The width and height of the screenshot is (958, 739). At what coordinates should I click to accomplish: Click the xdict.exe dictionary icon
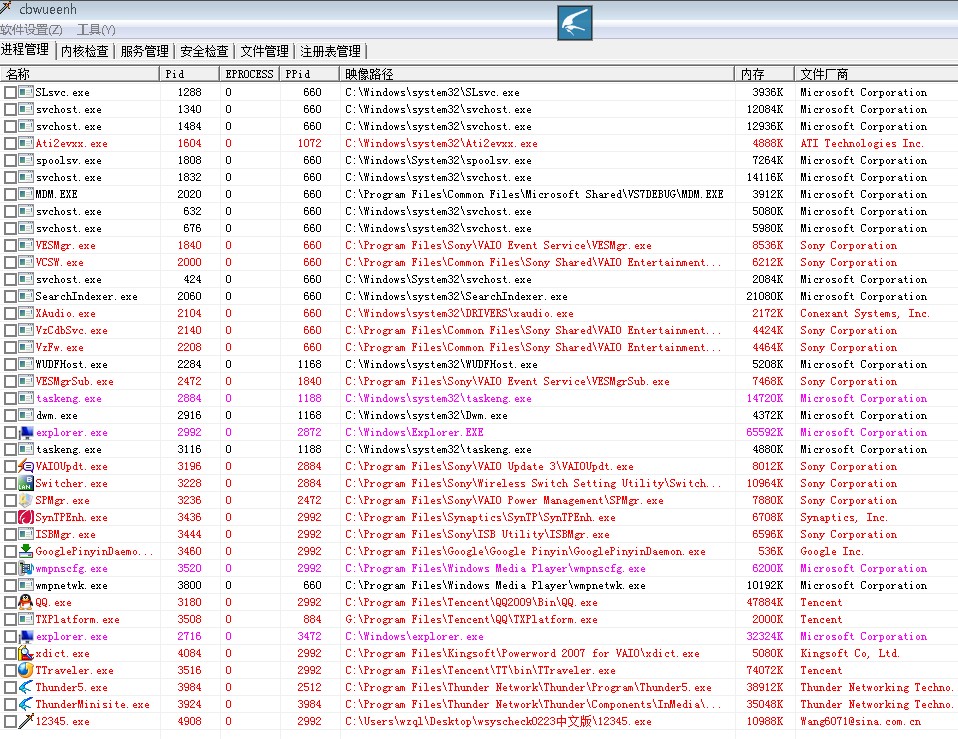coord(26,653)
